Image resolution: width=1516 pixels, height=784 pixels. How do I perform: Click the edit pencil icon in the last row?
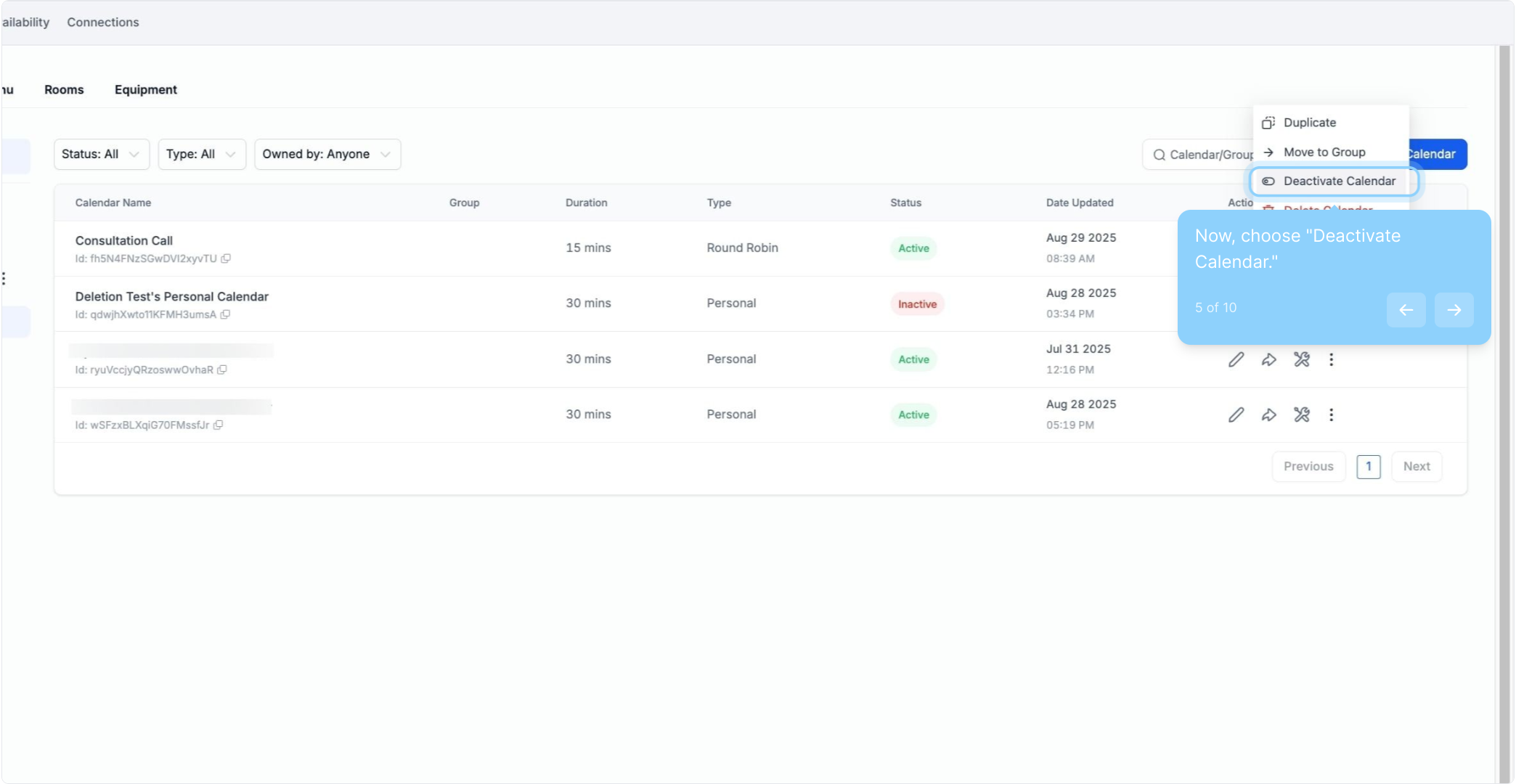tap(1236, 415)
